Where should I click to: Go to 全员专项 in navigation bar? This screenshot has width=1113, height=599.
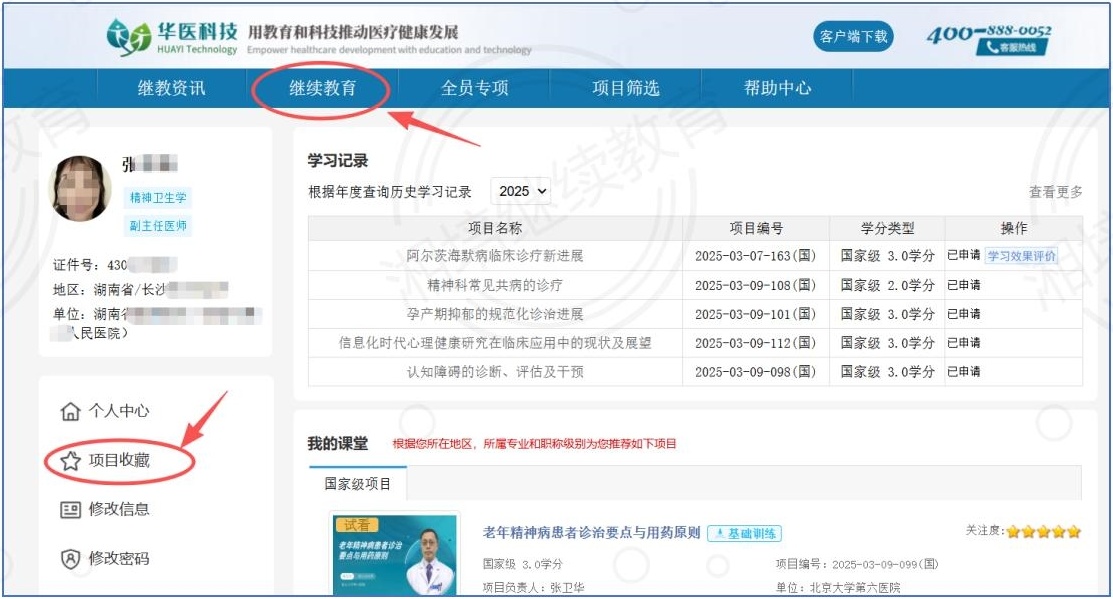click(475, 88)
